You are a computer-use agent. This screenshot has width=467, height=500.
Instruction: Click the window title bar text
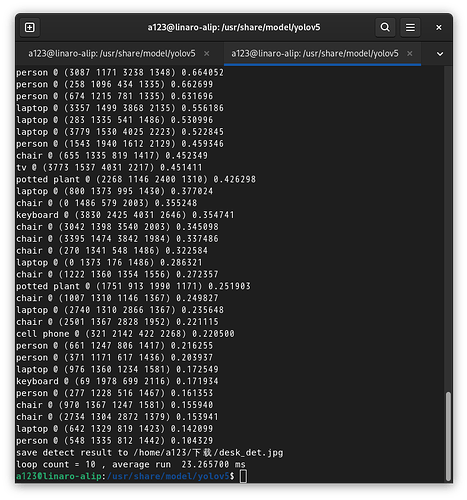[234, 27]
